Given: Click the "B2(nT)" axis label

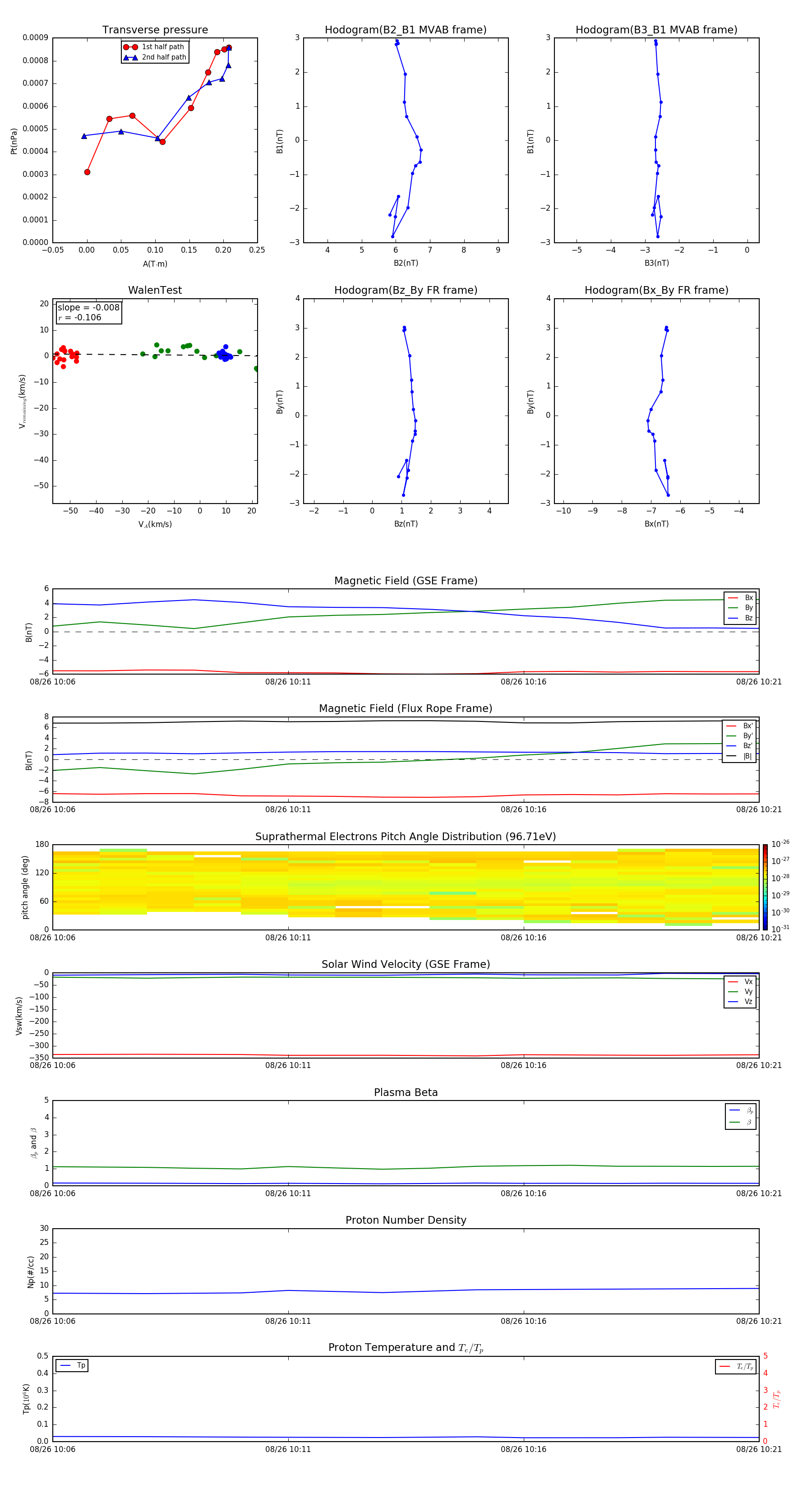Looking at the screenshot, I should pos(406,263).
